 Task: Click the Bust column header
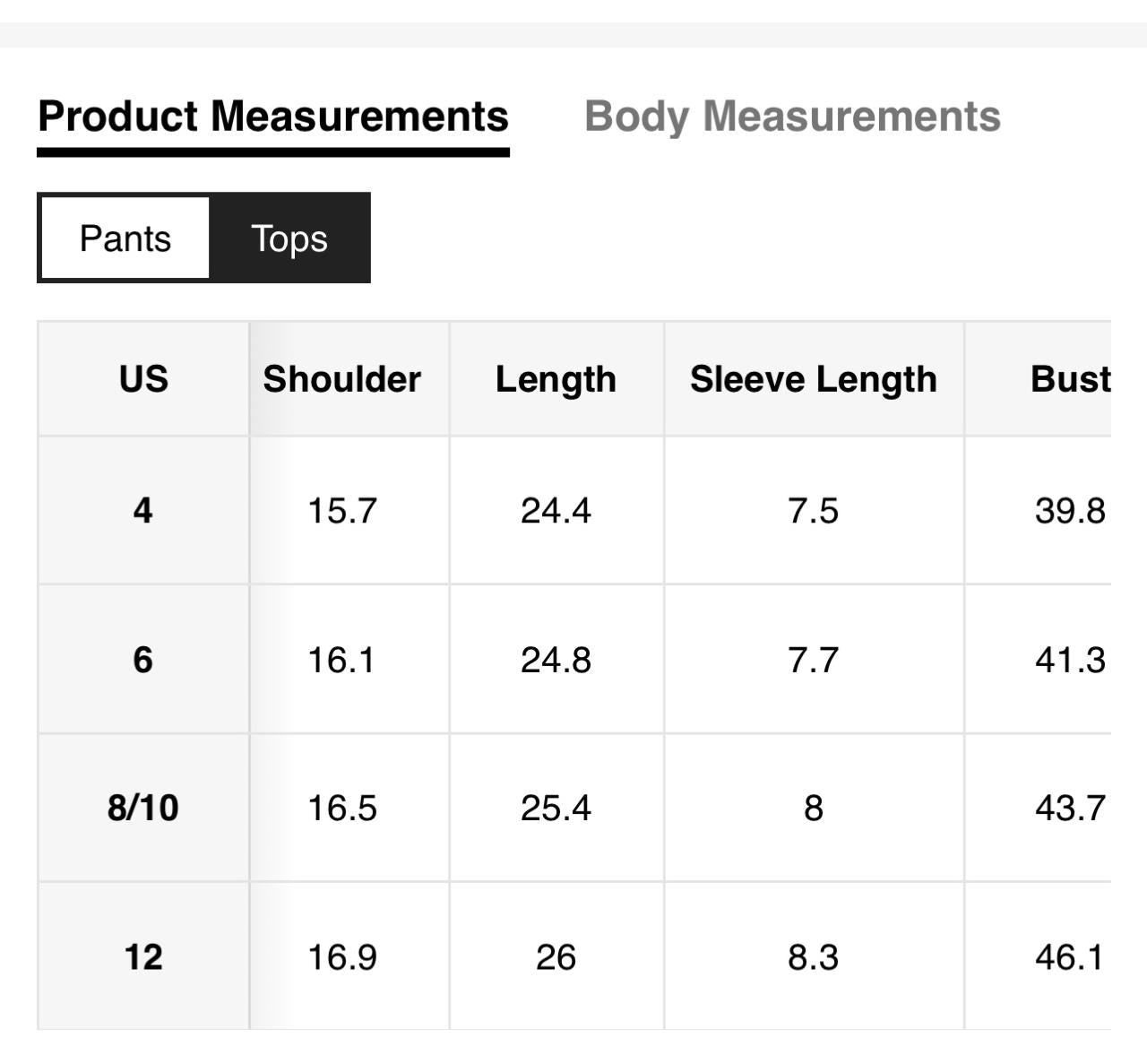(1070, 379)
